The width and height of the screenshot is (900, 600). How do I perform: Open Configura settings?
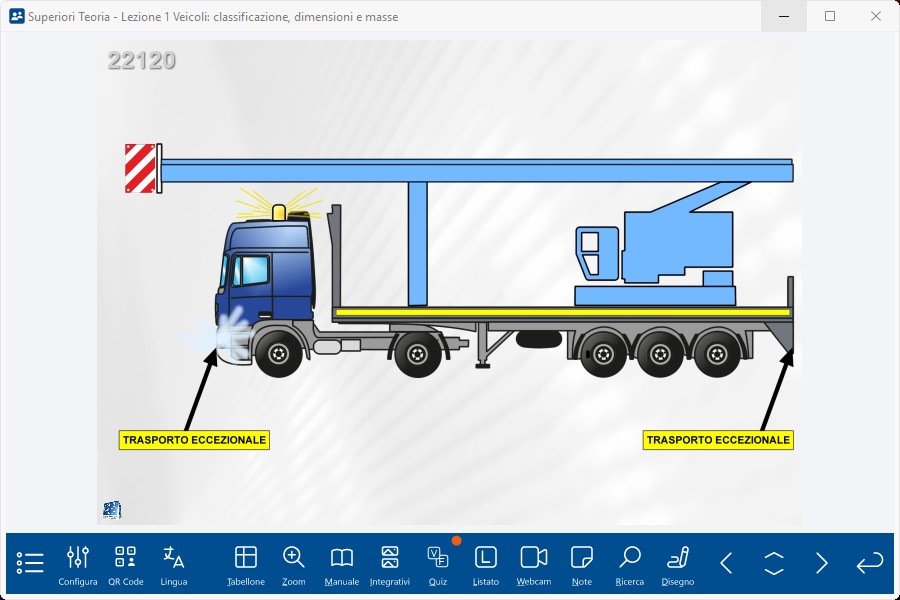pos(78,564)
